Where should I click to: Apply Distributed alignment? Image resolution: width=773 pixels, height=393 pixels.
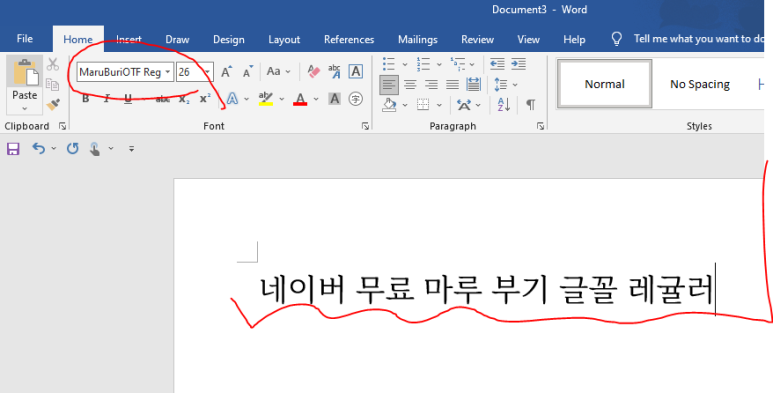point(473,84)
